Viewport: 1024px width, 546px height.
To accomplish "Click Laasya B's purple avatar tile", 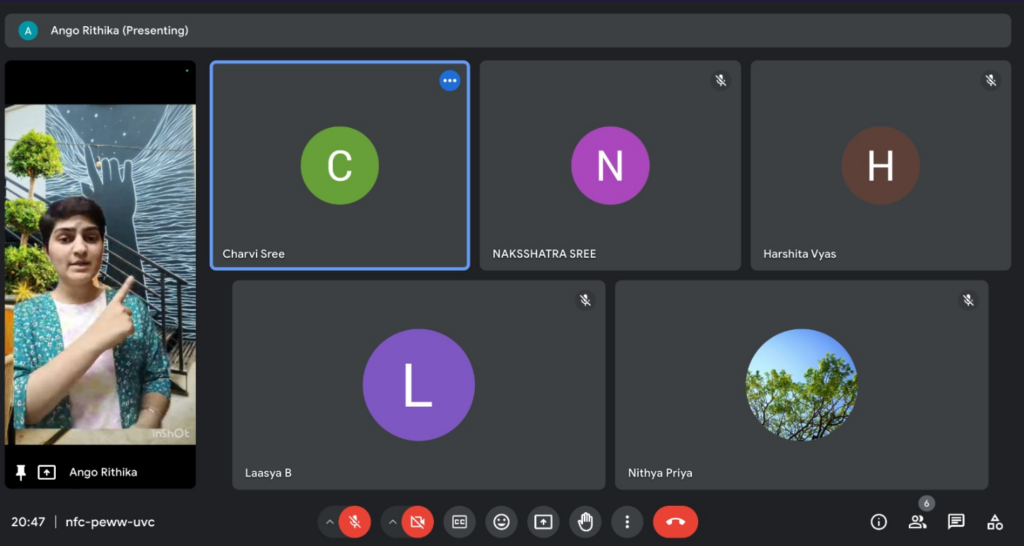I will click(x=418, y=385).
